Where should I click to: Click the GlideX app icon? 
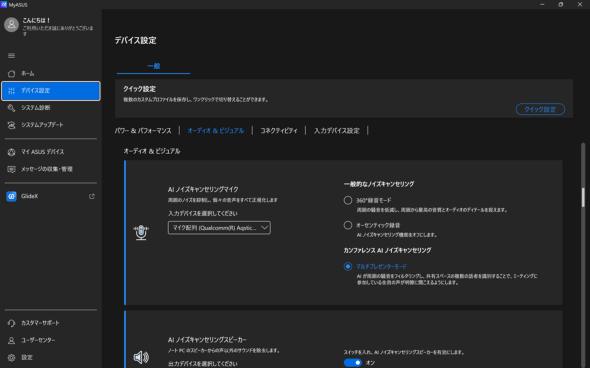pyautogui.click(x=11, y=196)
